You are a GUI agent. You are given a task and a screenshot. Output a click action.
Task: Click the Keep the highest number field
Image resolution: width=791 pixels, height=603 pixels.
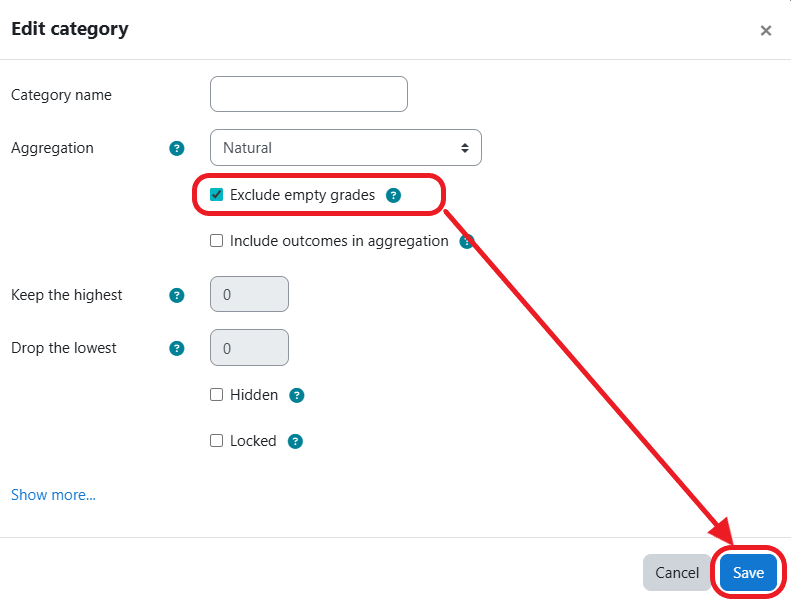(249, 295)
